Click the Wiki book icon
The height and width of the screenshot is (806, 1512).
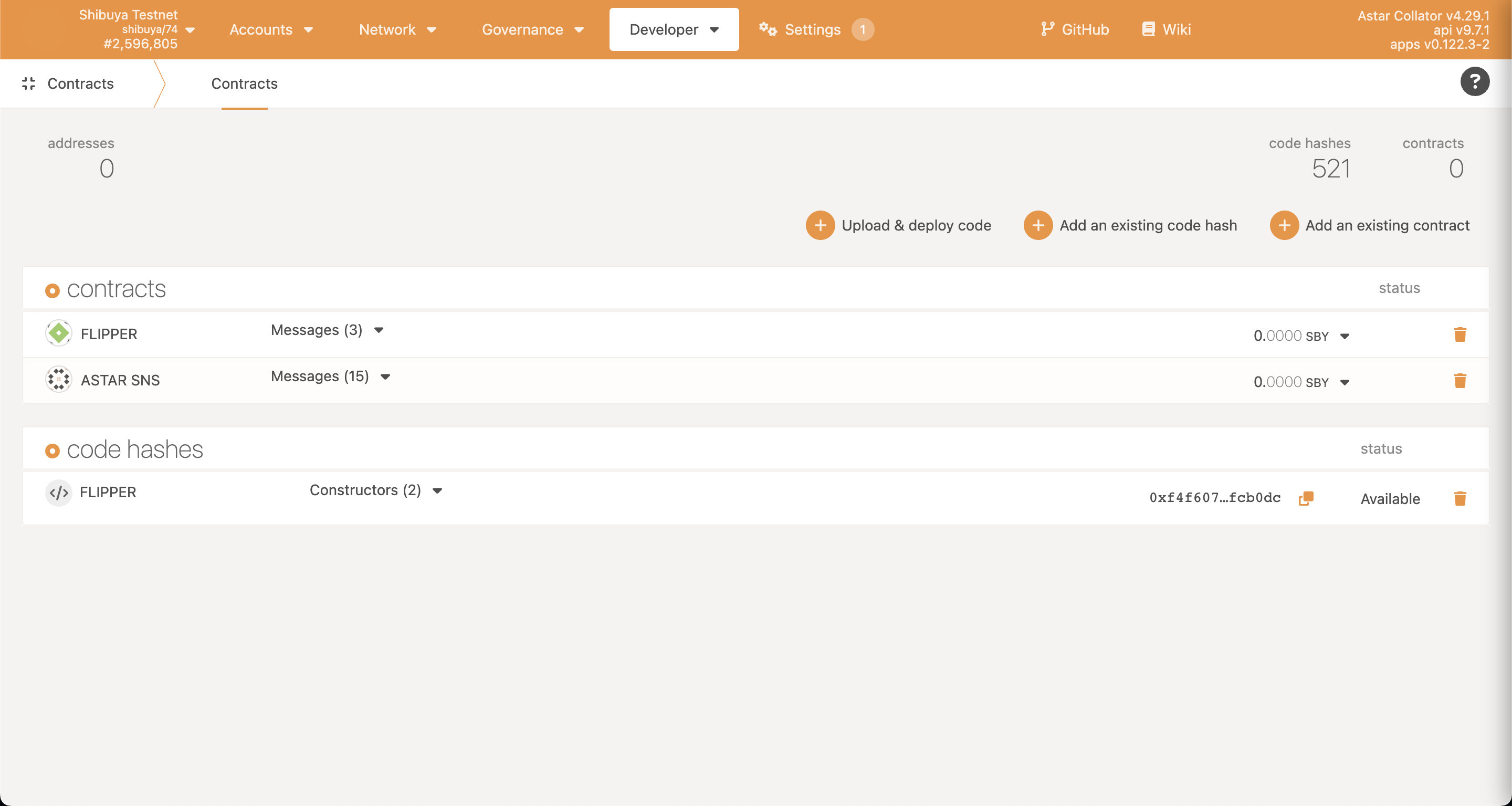point(1148,29)
